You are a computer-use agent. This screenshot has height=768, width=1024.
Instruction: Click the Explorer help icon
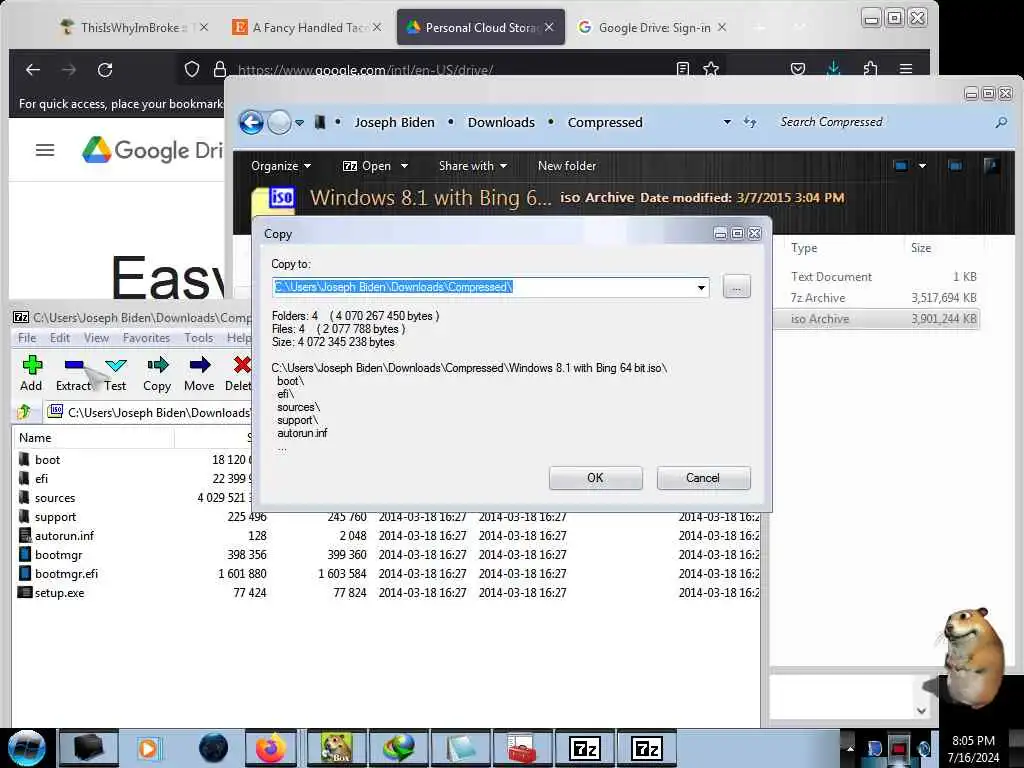pyautogui.click(x=991, y=166)
